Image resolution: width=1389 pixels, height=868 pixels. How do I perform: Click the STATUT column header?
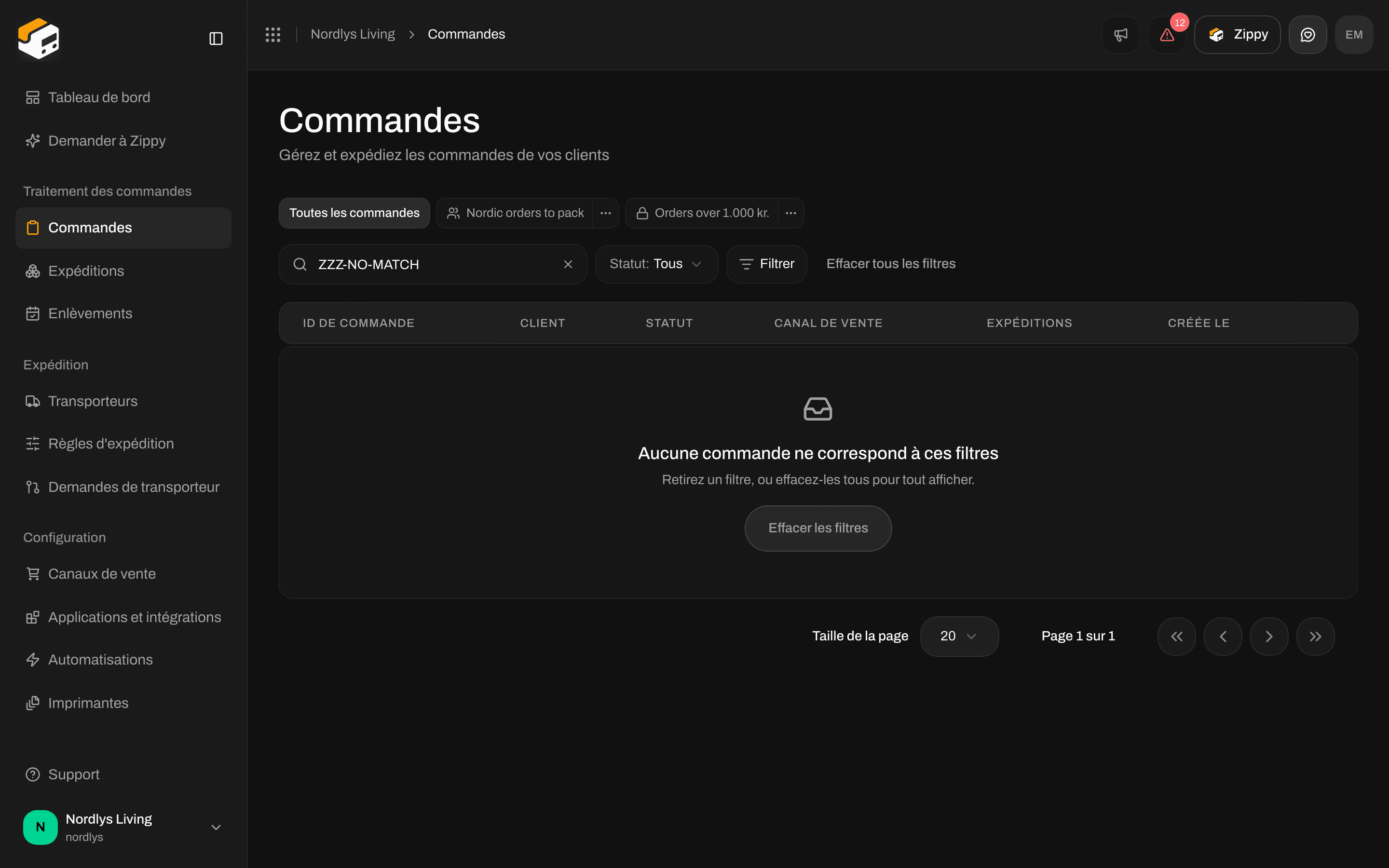(x=669, y=323)
